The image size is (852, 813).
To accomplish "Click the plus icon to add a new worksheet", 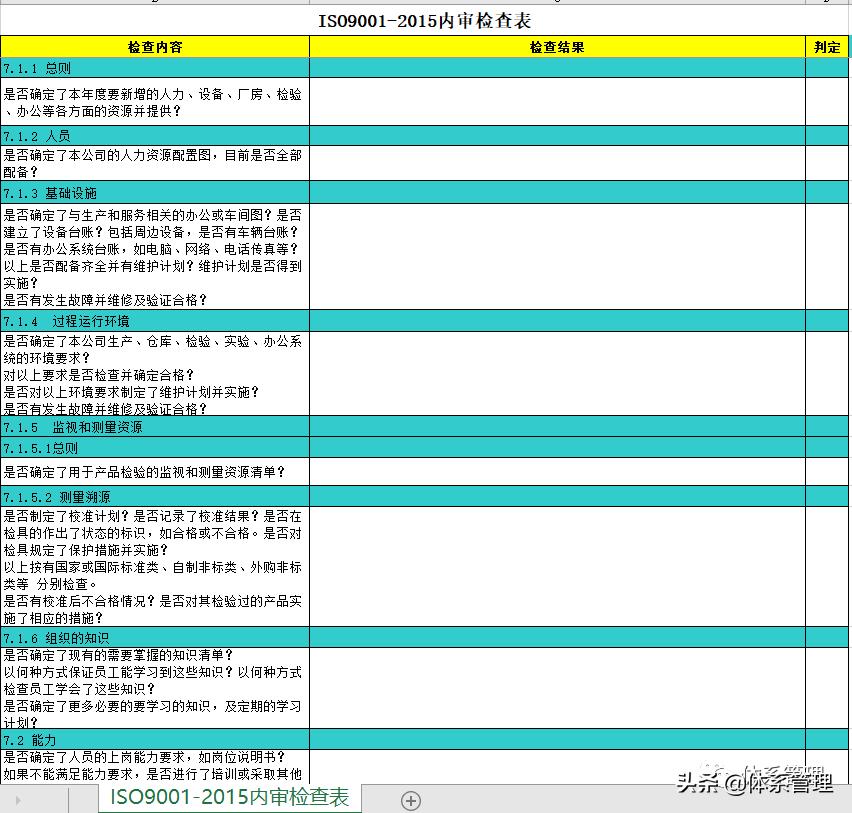I will pyautogui.click(x=409, y=800).
